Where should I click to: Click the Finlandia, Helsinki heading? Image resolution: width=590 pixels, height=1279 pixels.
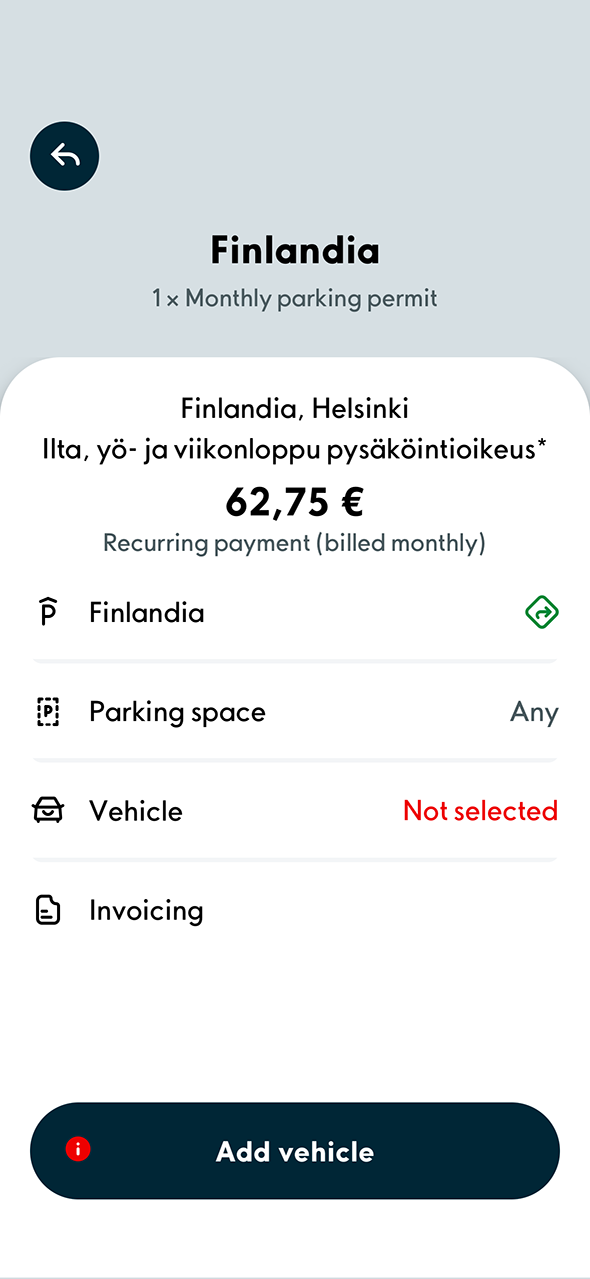tap(295, 406)
